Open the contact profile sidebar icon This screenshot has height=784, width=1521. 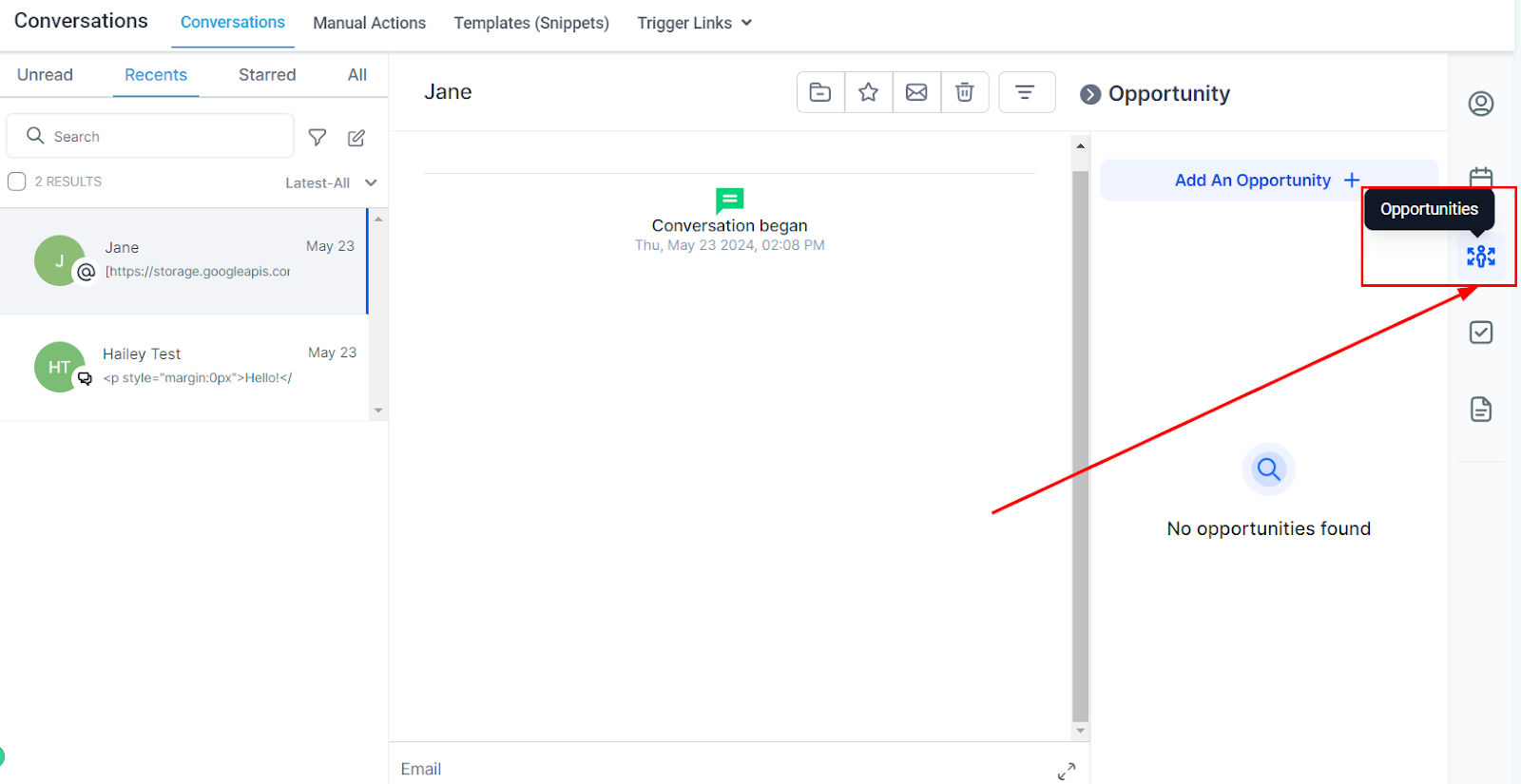(x=1481, y=104)
